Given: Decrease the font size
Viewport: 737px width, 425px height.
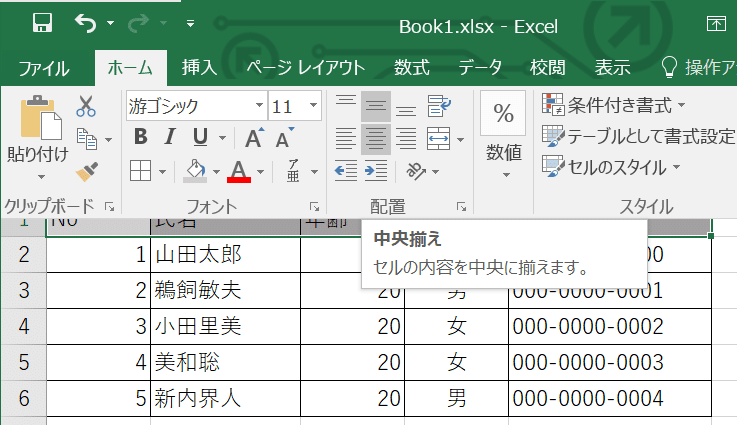Looking at the screenshot, I should (285, 138).
